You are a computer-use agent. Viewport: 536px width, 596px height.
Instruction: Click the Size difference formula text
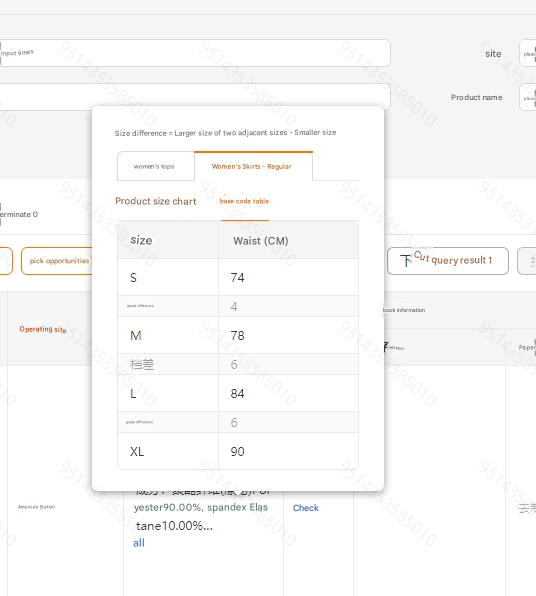(225, 133)
